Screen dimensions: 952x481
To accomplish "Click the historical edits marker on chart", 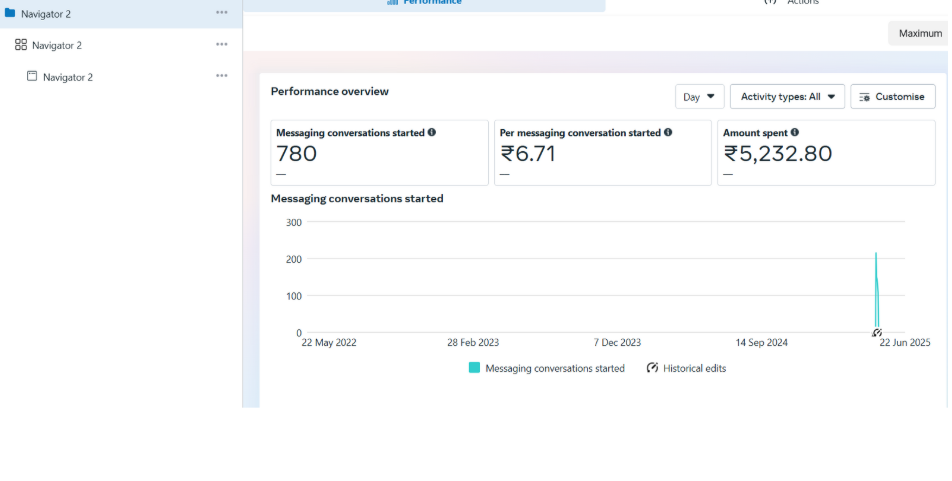I will (x=876, y=333).
